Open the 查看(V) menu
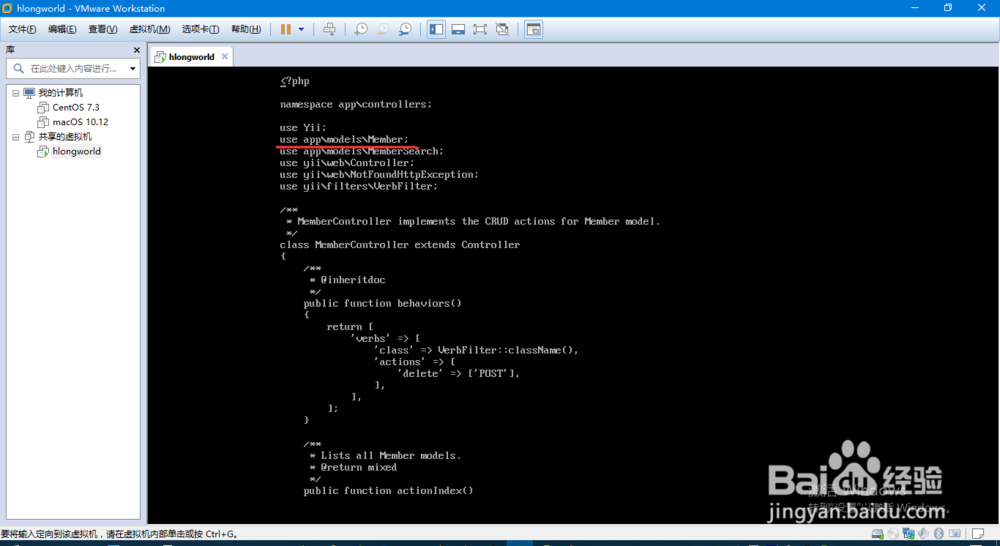 tap(103, 29)
